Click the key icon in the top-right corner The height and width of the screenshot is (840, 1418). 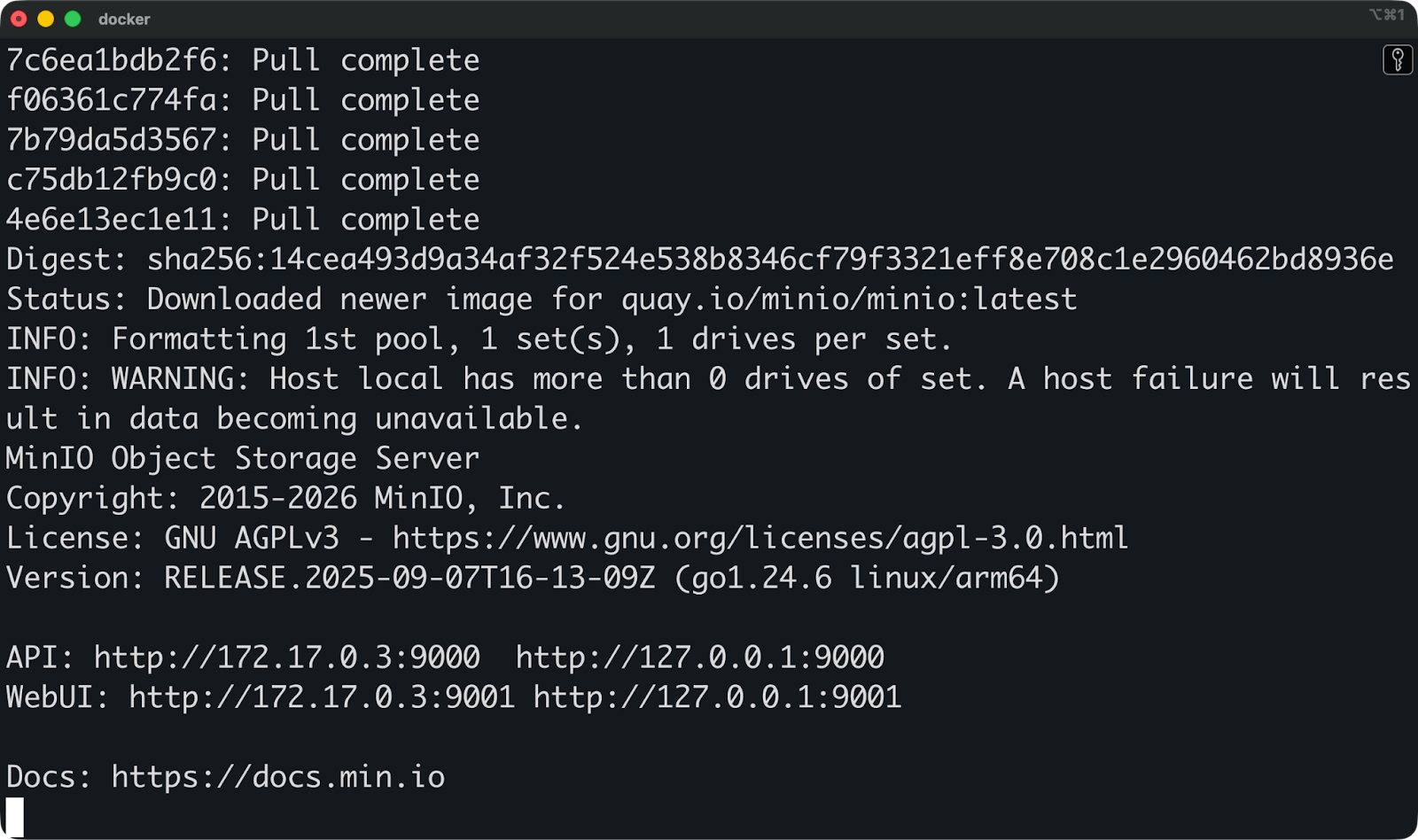pyautogui.click(x=1399, y=58)
